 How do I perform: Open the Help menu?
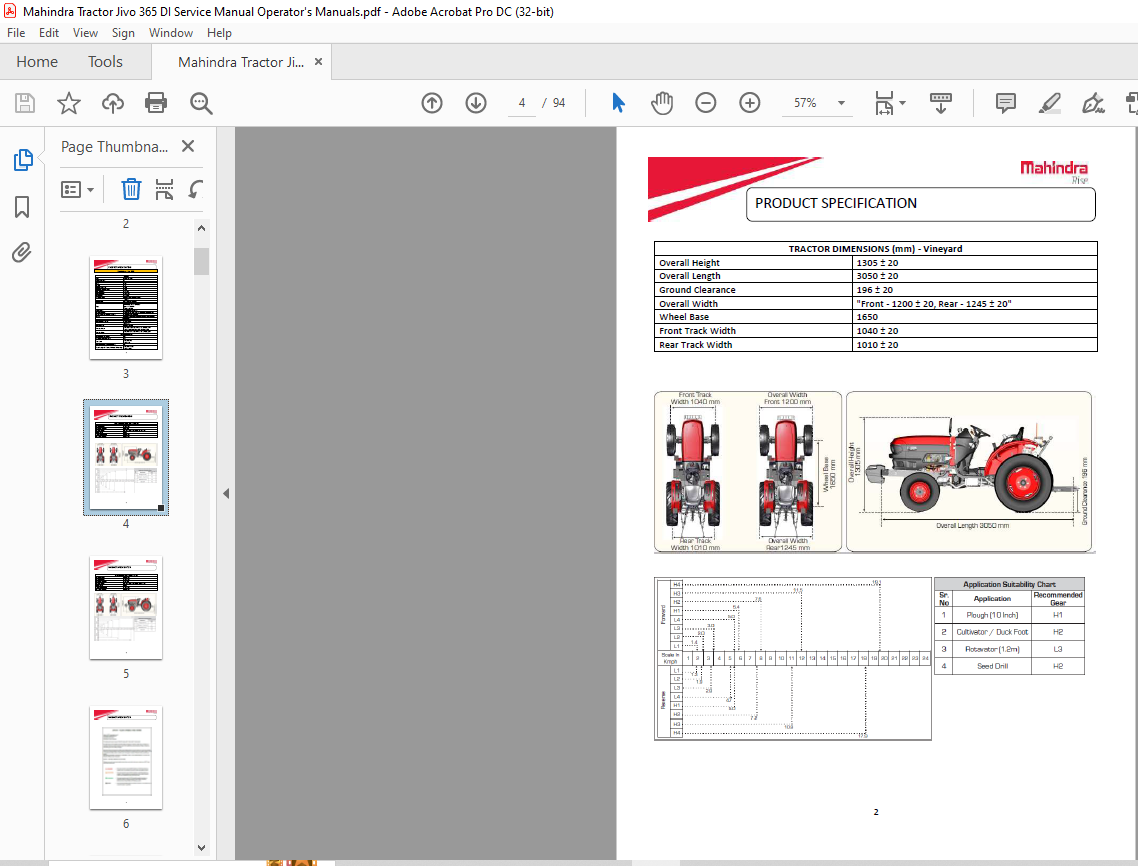point(219,33)
